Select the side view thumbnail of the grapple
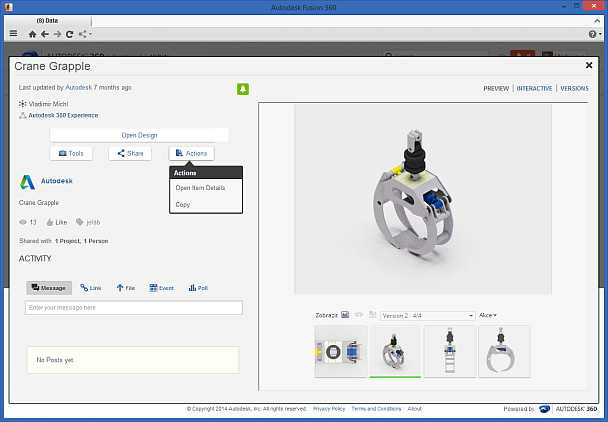This screenshot has height=422, width=608. click(450, 351)
